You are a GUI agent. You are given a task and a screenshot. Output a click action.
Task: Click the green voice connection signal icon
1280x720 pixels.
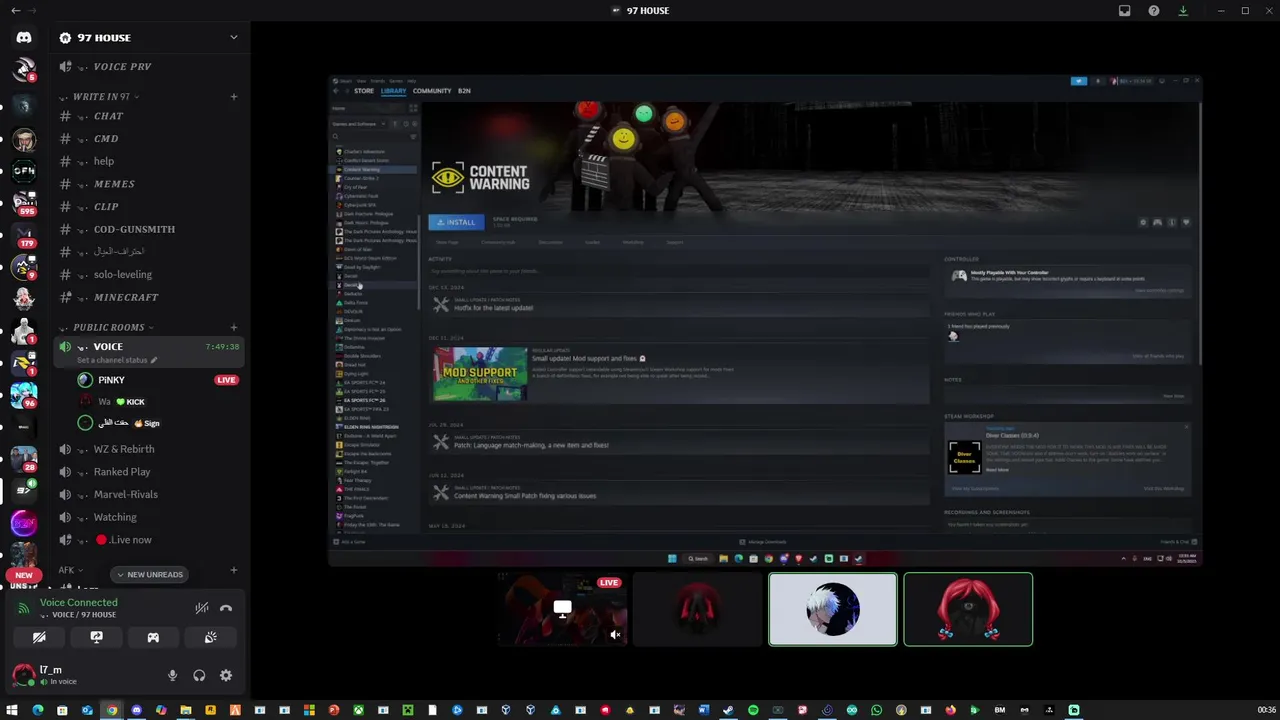[24, 607]
